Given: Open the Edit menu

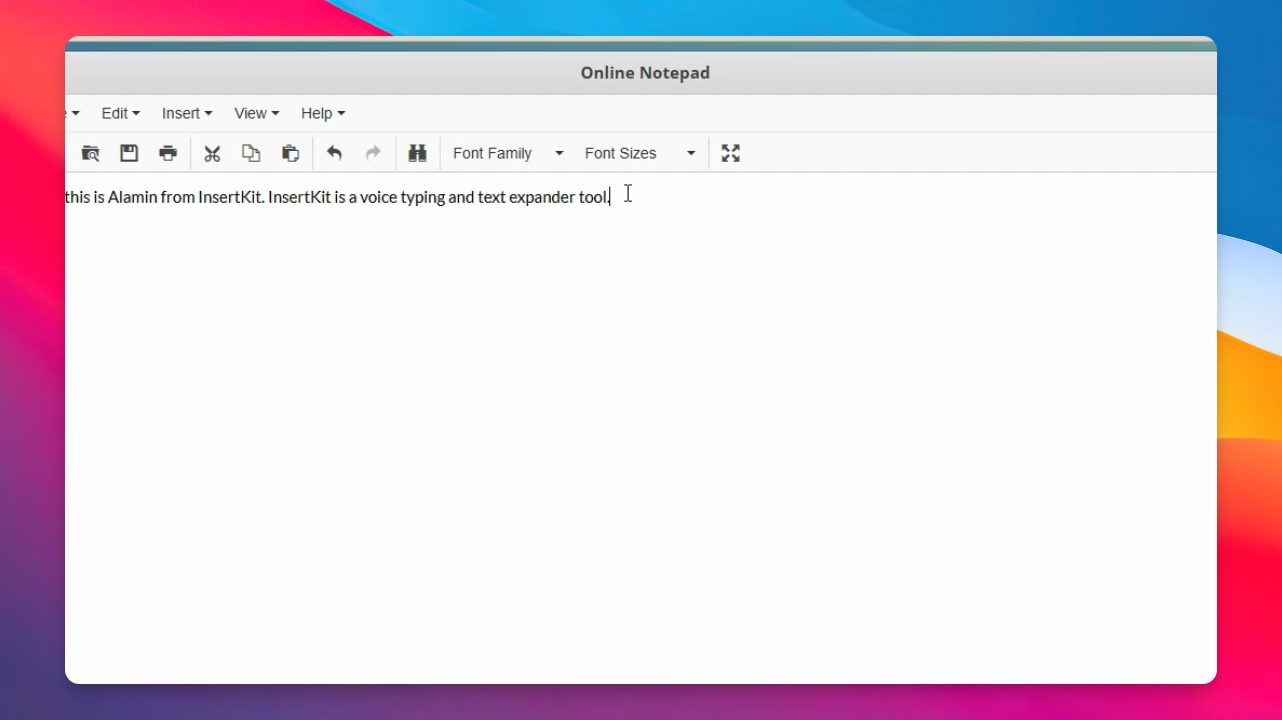Looking at the screenshot, I should pos(121,113).
